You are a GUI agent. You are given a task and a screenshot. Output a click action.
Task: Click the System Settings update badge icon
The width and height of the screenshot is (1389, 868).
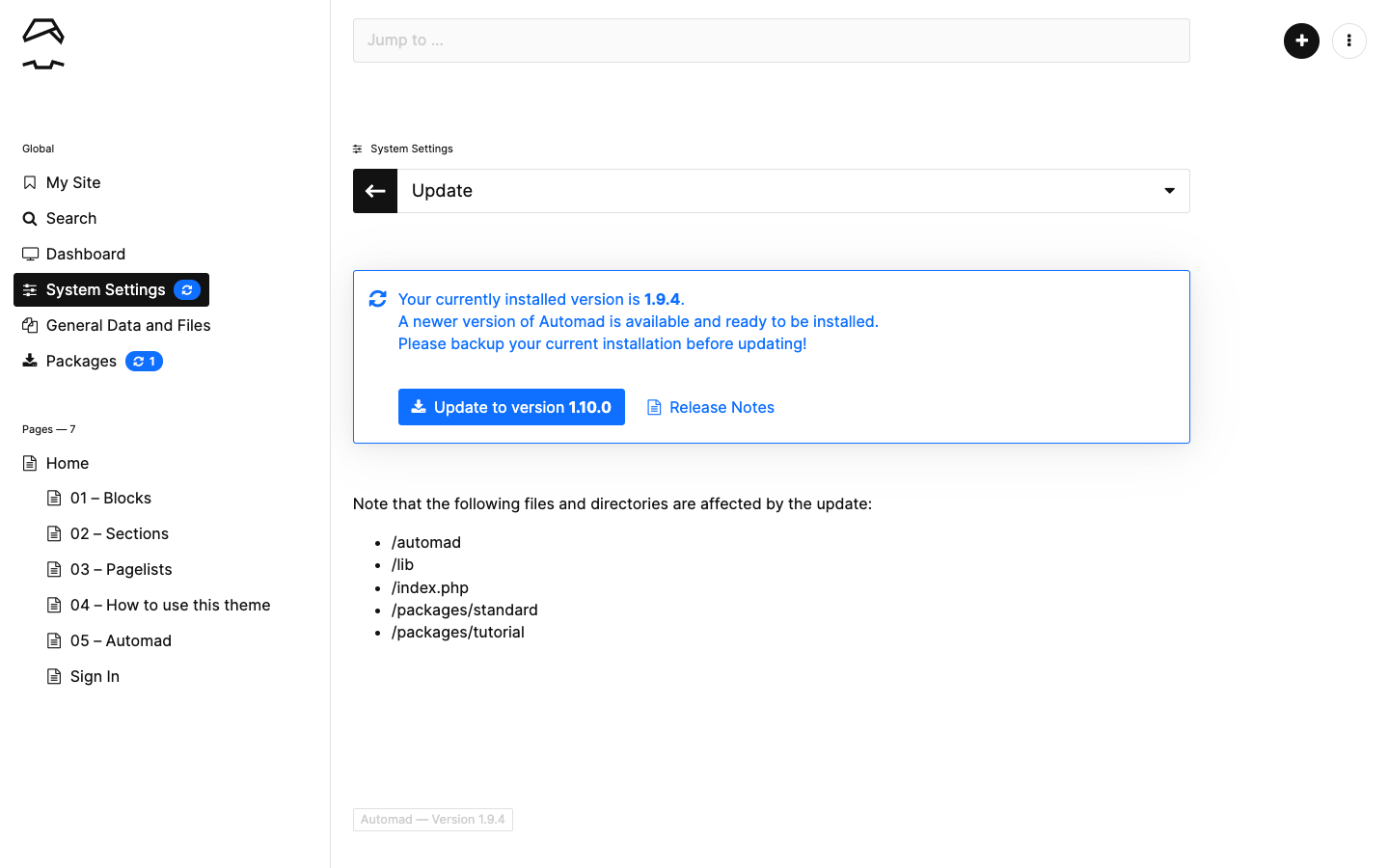click(187, 289)
